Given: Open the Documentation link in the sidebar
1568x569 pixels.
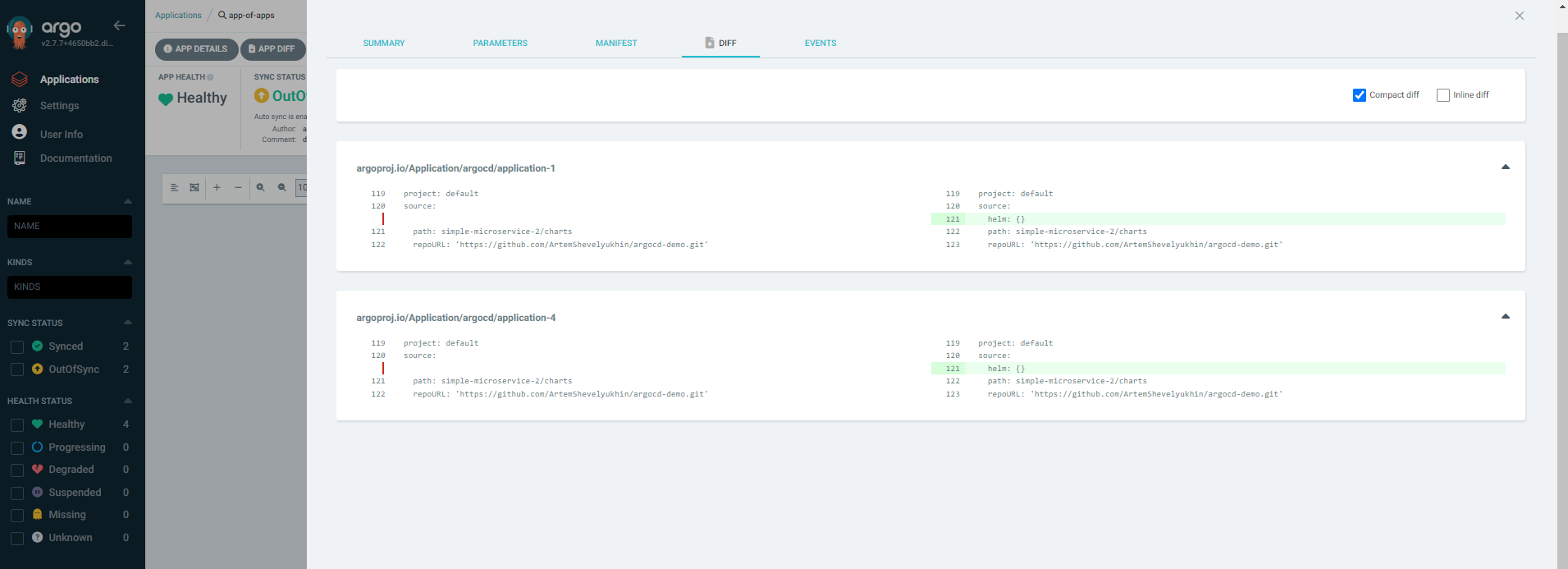Looking at the screenshot, I should click(75, 158).
